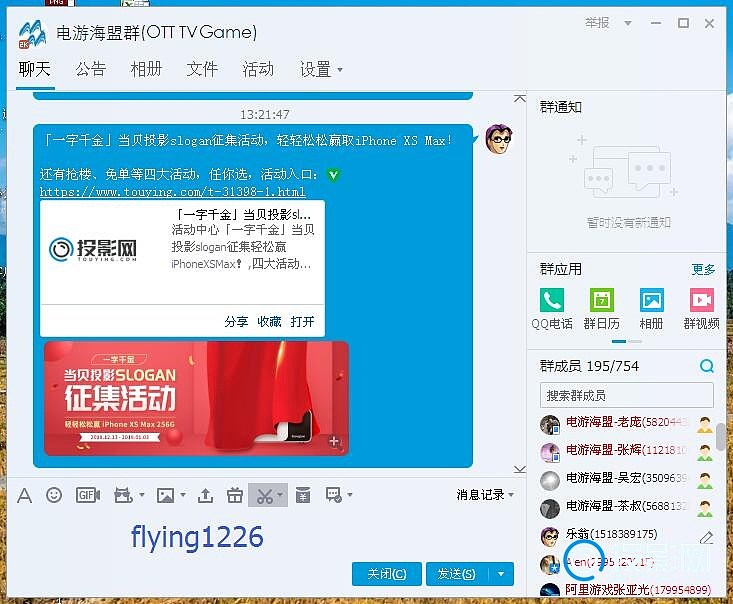
Task: Click the file upload icon
Action: pyautogui.click(x=206, y=495)
